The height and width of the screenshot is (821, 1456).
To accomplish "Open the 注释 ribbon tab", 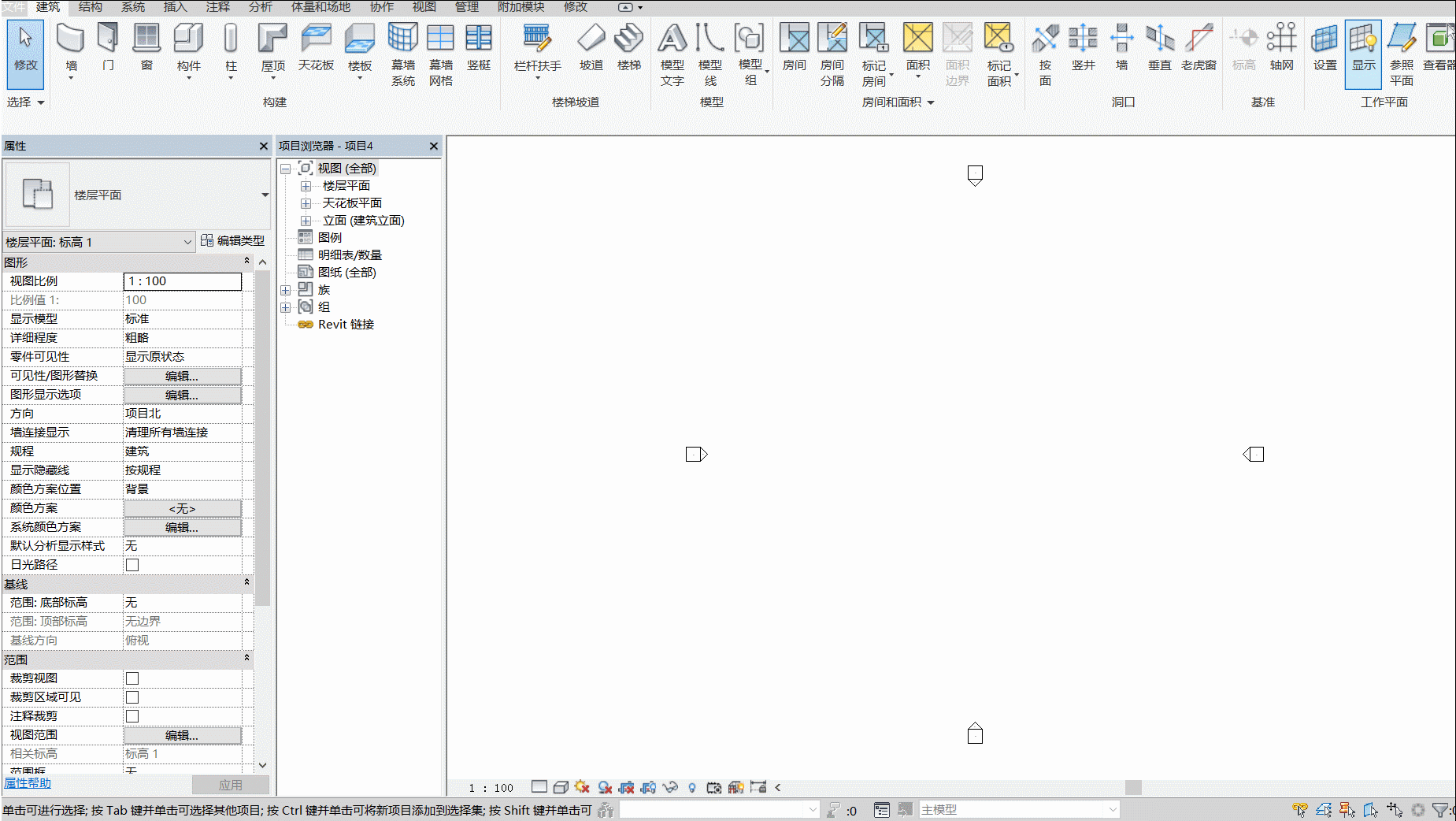I will (218, 7).
